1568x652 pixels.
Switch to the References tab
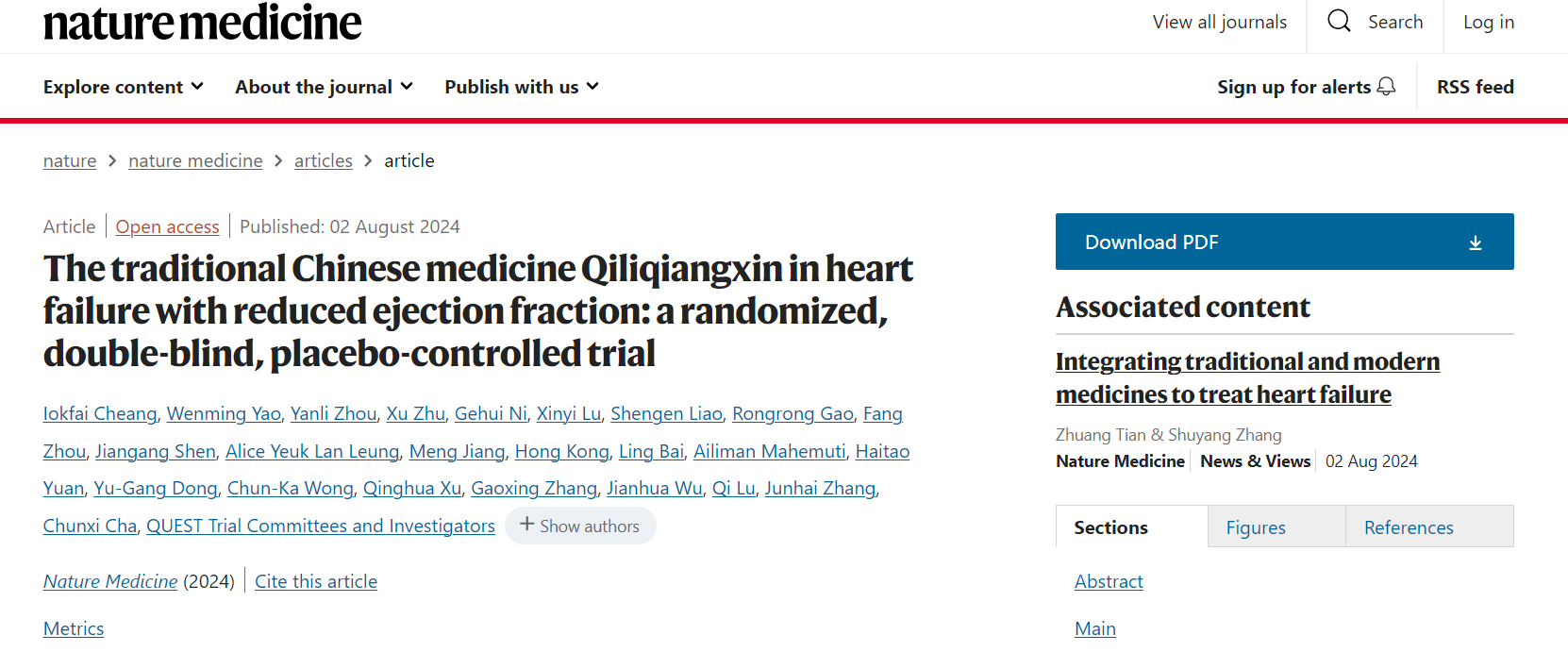tap(1409, 527)
